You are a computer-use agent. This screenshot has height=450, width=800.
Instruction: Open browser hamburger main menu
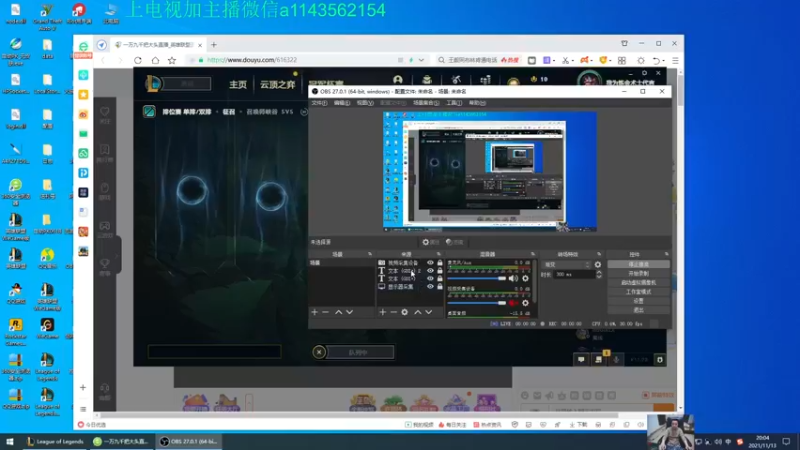tap(675, 60)
